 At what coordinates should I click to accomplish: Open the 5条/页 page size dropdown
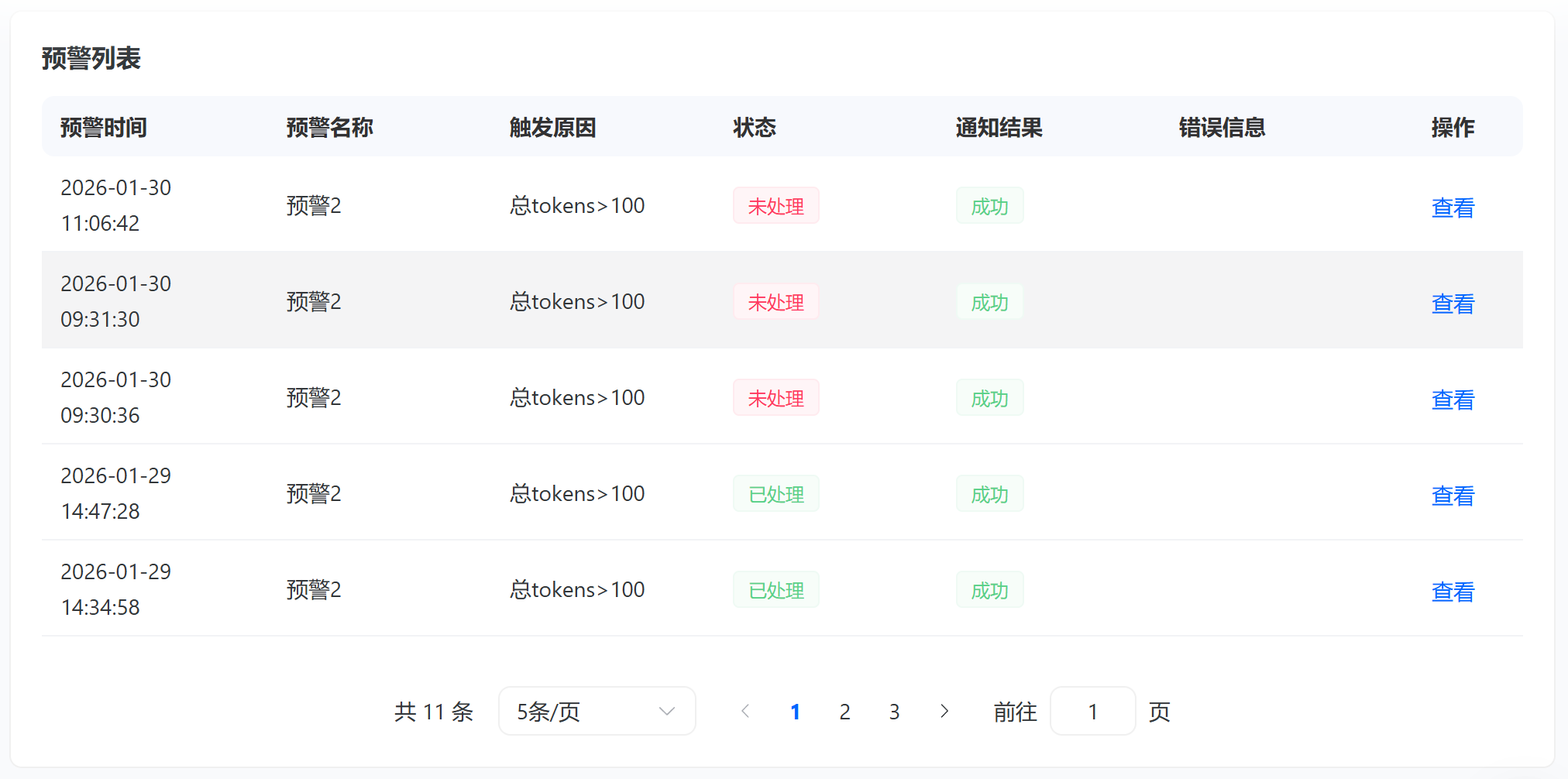597,711
